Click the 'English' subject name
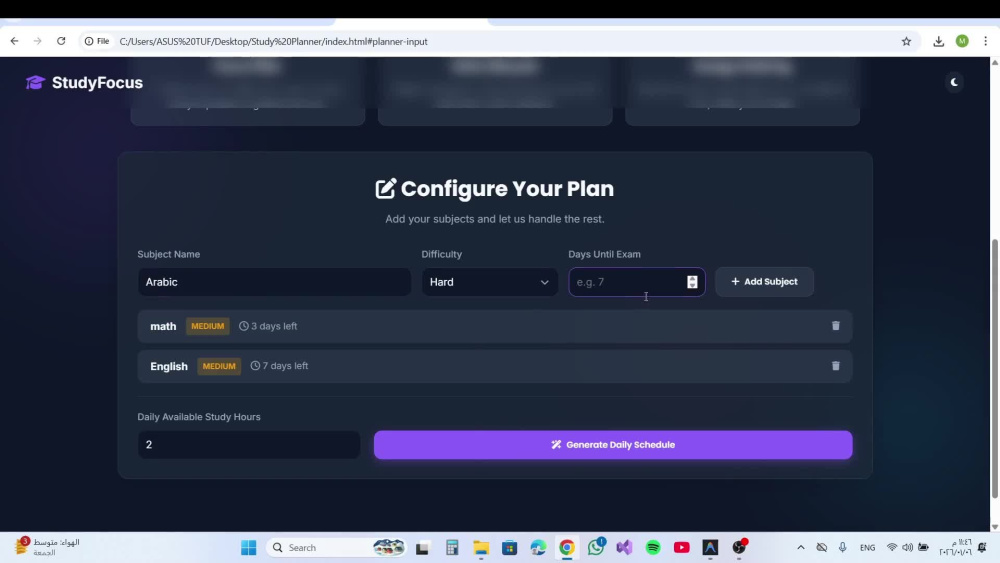 click(x=169, y=366)
